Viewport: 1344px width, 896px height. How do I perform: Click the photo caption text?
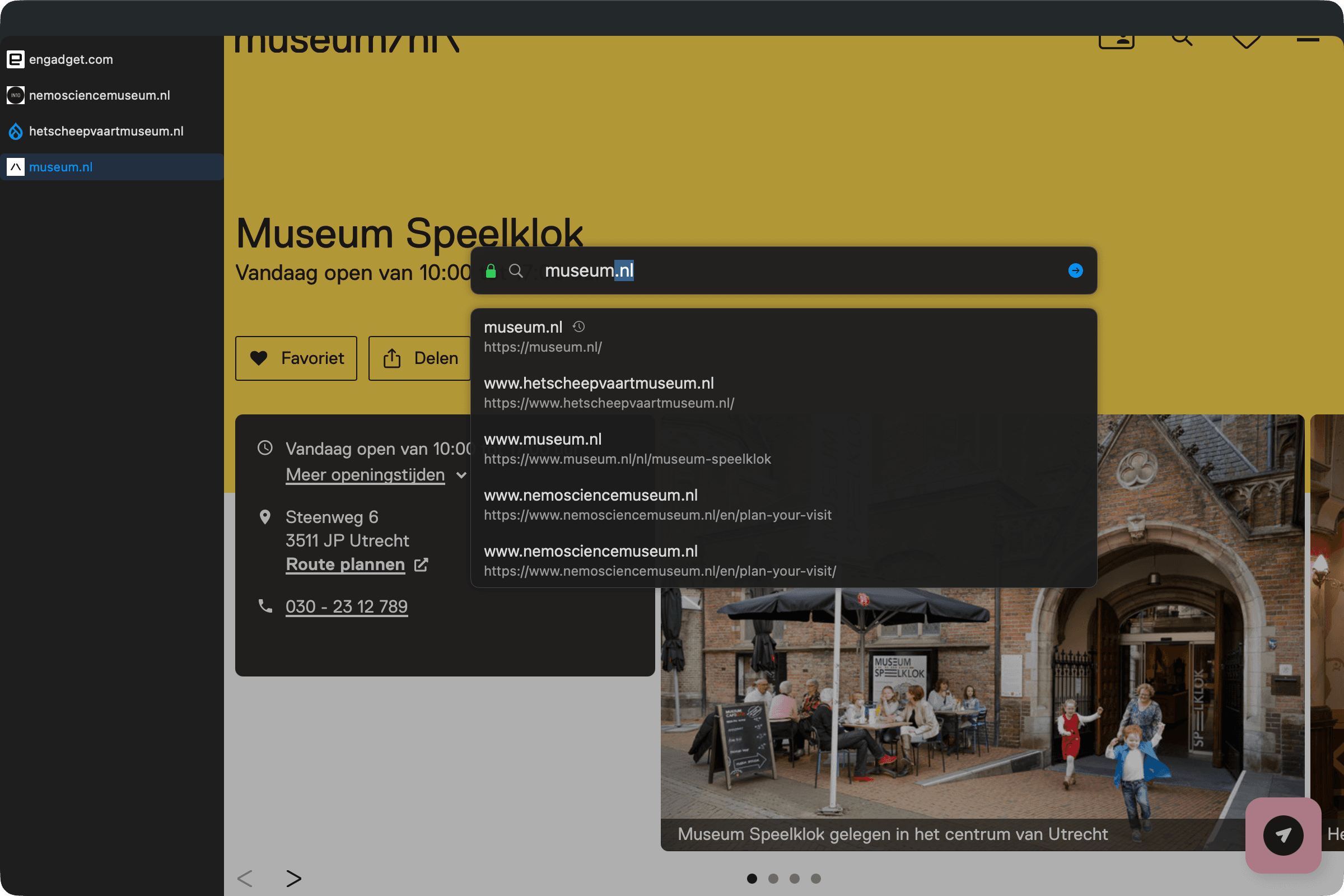pyautogui.click(x=893, y=834)
